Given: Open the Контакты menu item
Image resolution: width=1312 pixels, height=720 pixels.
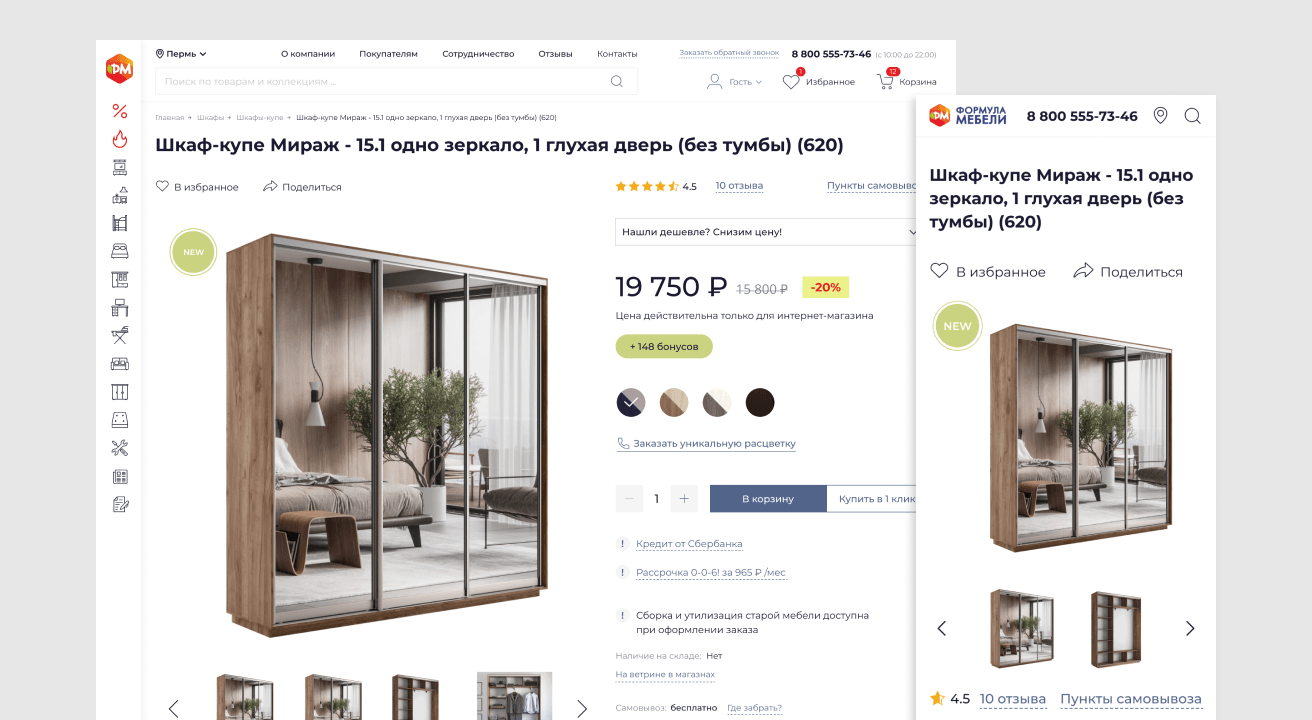Looking at the screenshot, I should click(617, 54).
